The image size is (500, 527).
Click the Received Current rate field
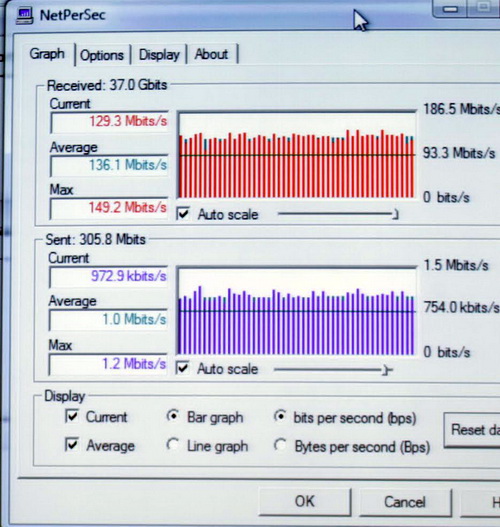click(109, 122)
